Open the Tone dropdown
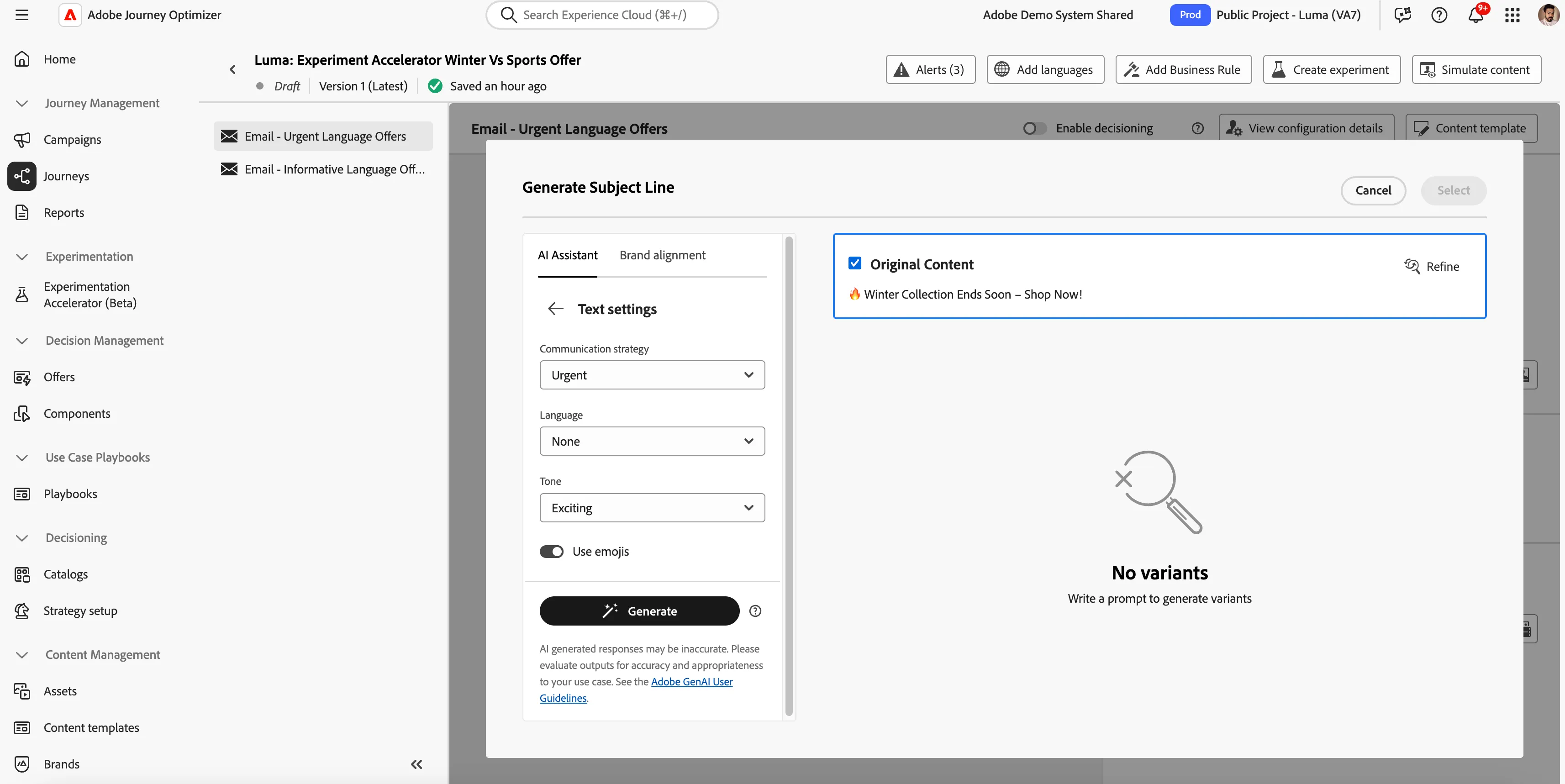Screen dimensions: 1565x784 pos(652,508)
